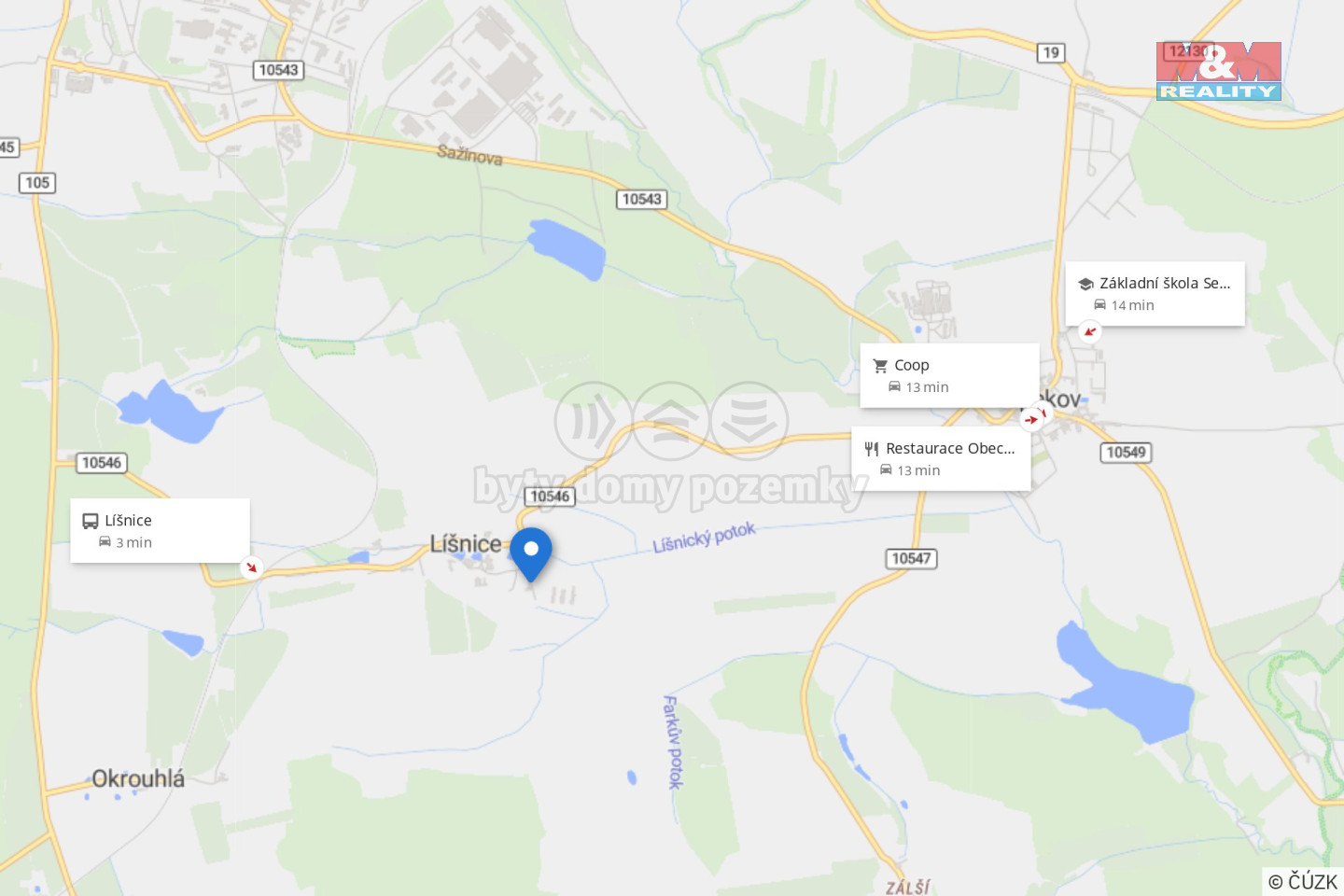Image resolution: width=1344 pixels, height=896 pixels.
Task: Click the road 10543 shield near Sažinova
Action: tap(642, 199)
